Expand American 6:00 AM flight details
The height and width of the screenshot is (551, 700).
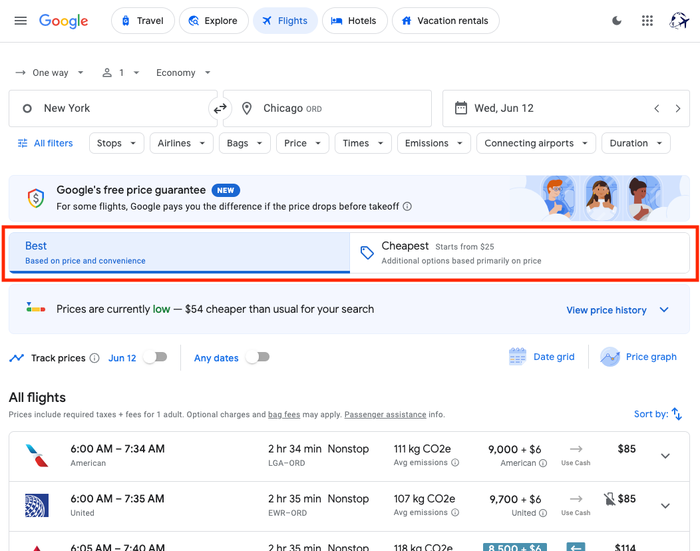(665, 456)
